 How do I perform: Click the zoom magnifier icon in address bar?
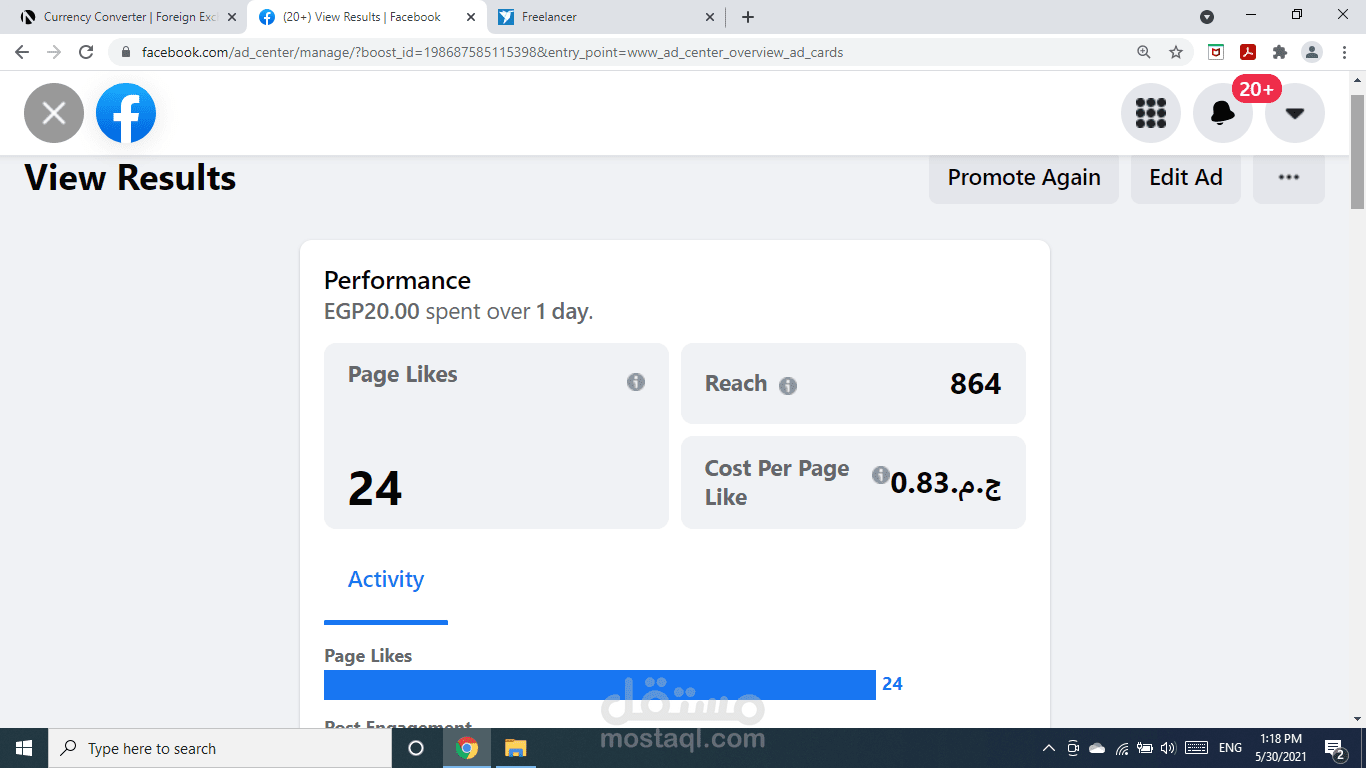1144,52
